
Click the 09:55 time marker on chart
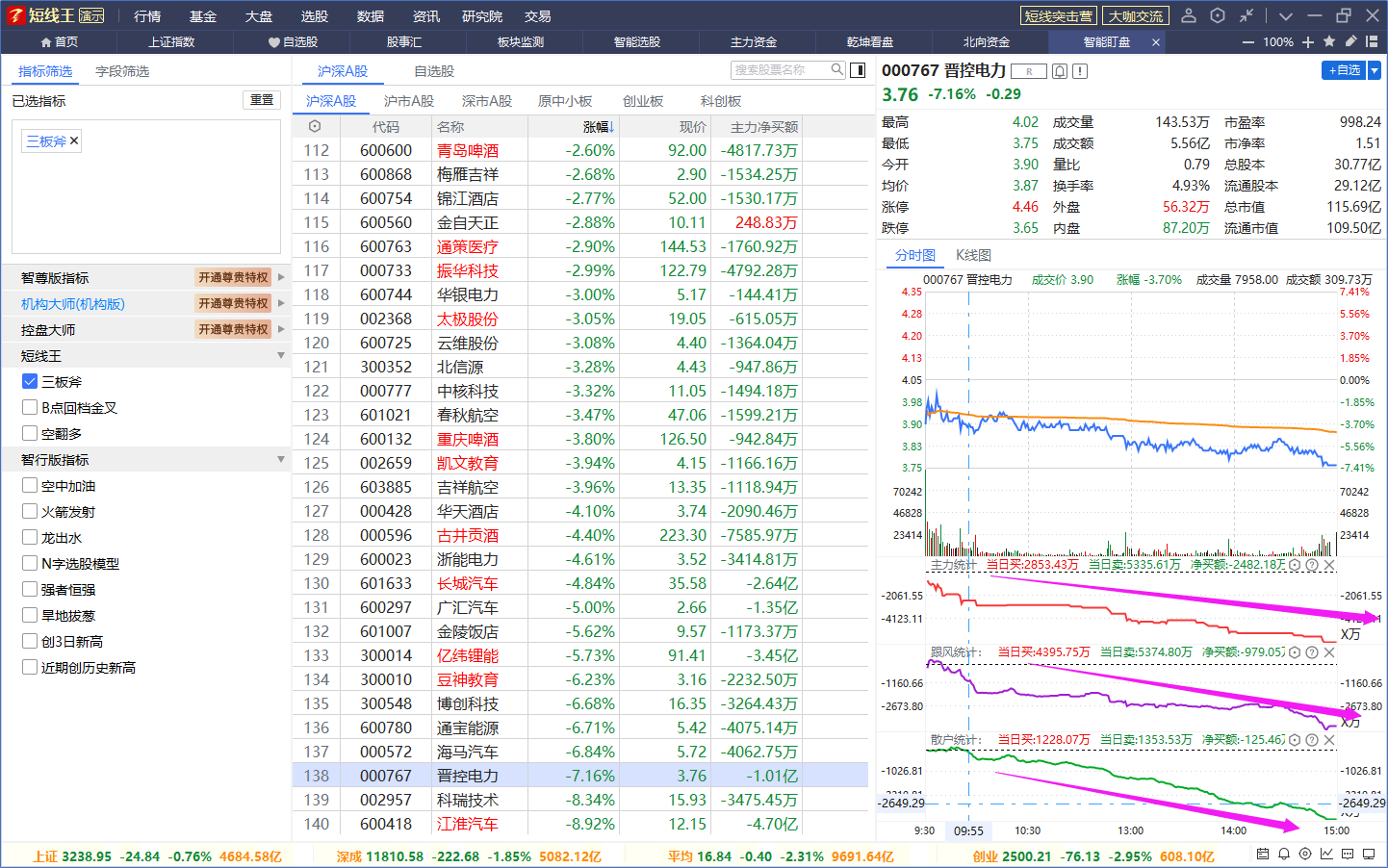click(x=968, y=830)
